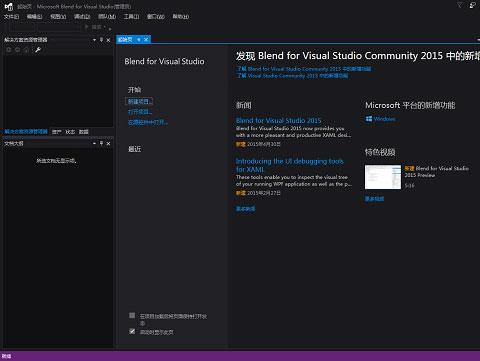
Task: Close the 文档大纲 (Document Outline) panel
Action: [108, 143]
